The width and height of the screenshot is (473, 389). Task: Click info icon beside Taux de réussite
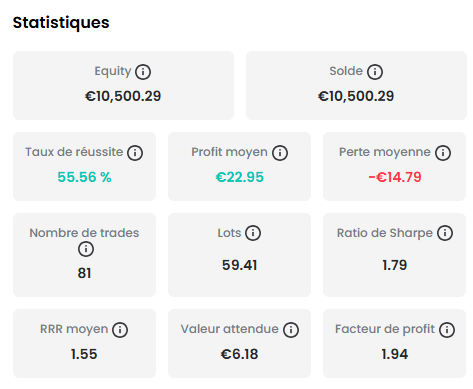pos(135,153)
